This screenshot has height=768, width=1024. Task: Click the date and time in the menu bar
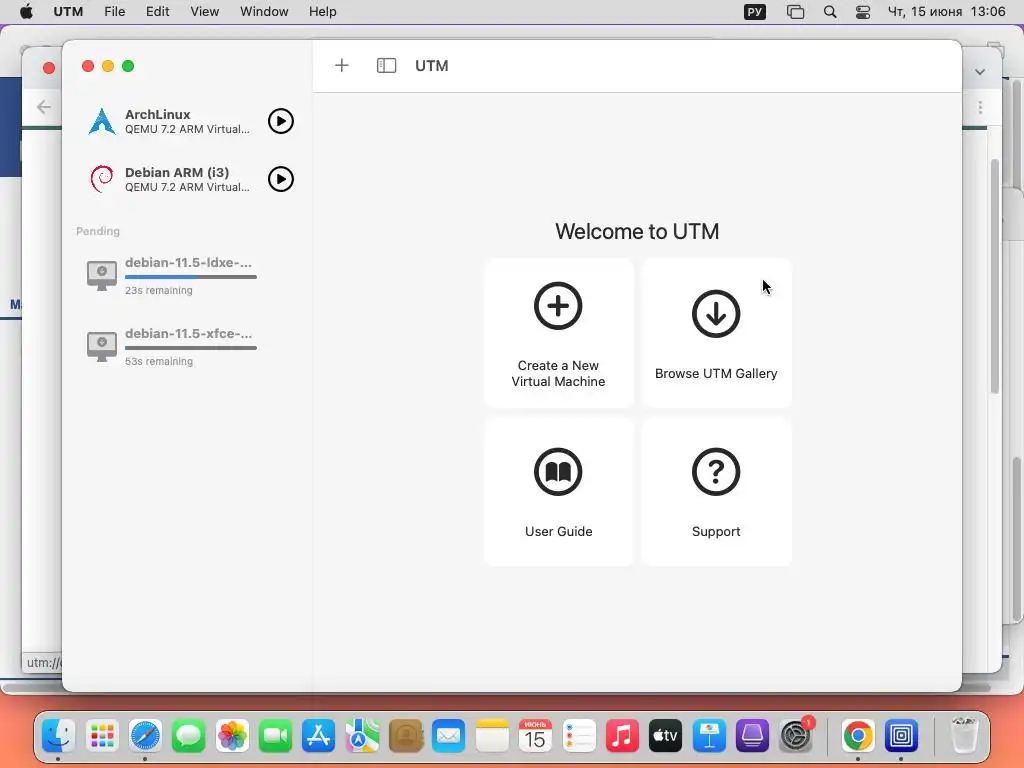click(x=946, y=12)
